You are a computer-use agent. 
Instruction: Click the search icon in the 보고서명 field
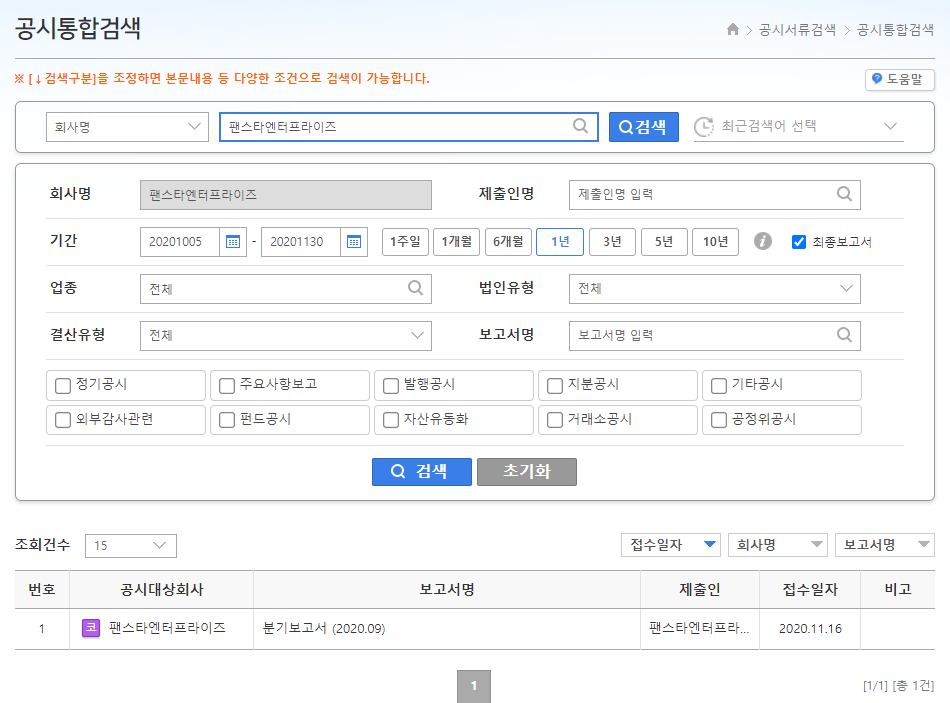click(846, 335)
